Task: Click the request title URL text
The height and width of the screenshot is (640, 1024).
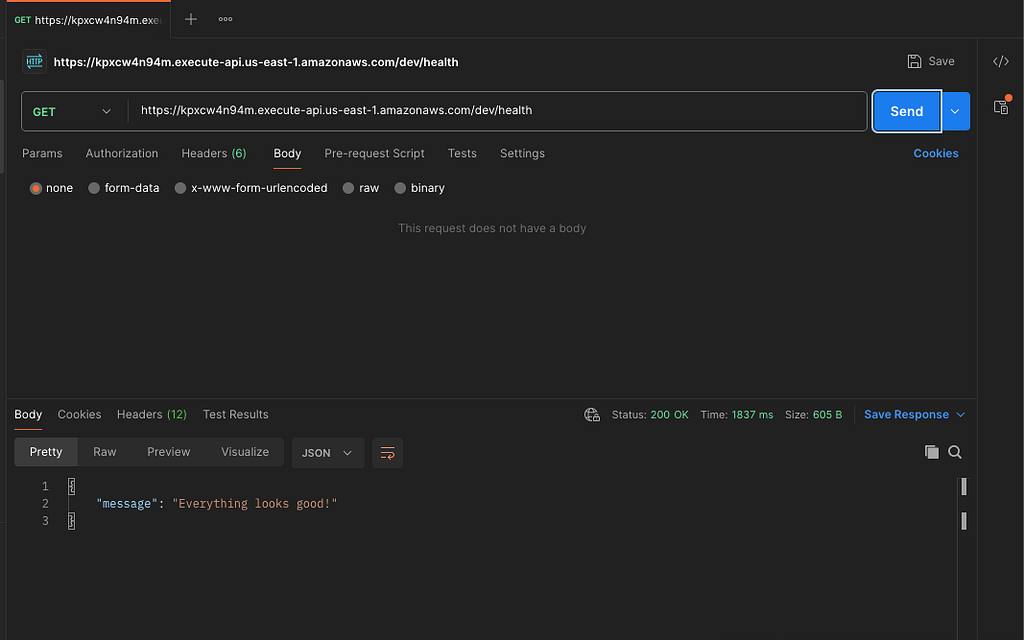Action: [x=256, y=62]
